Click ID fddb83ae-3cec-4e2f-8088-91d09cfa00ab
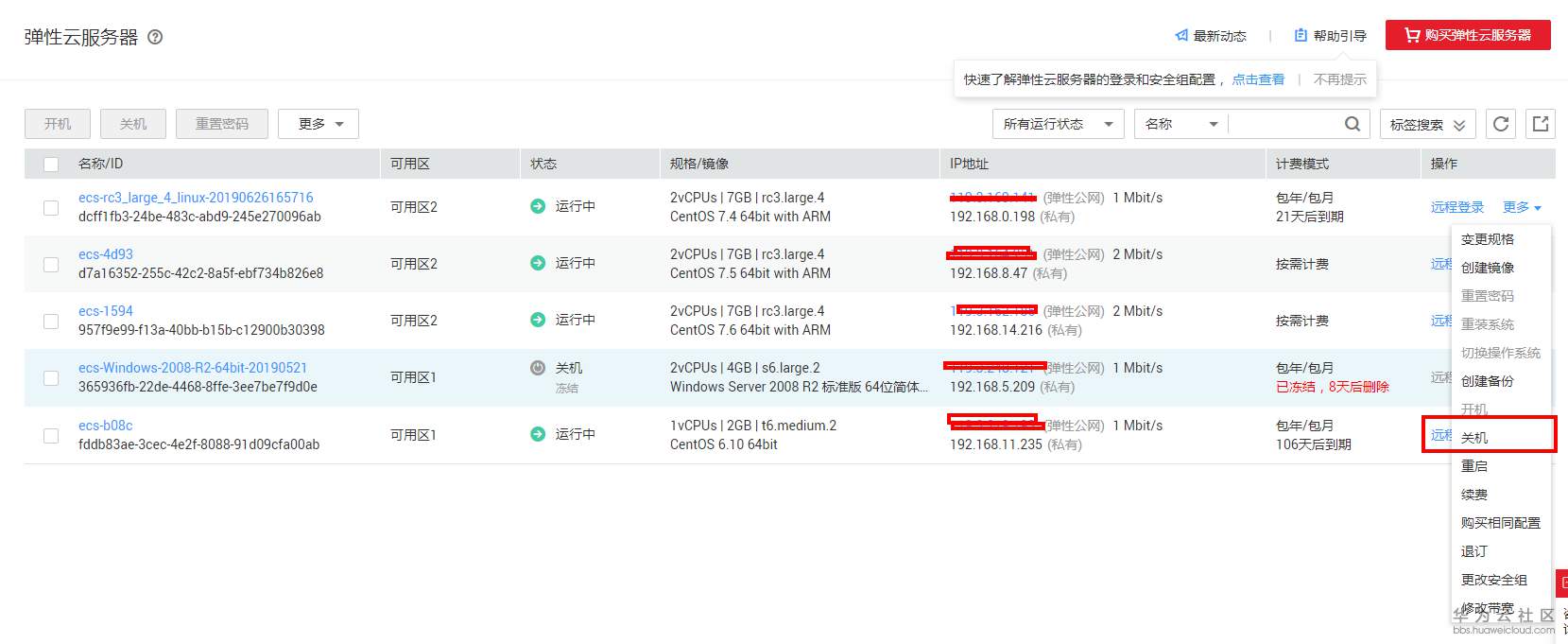This screenshot has width=1568, height=644. tap(198, 444)
